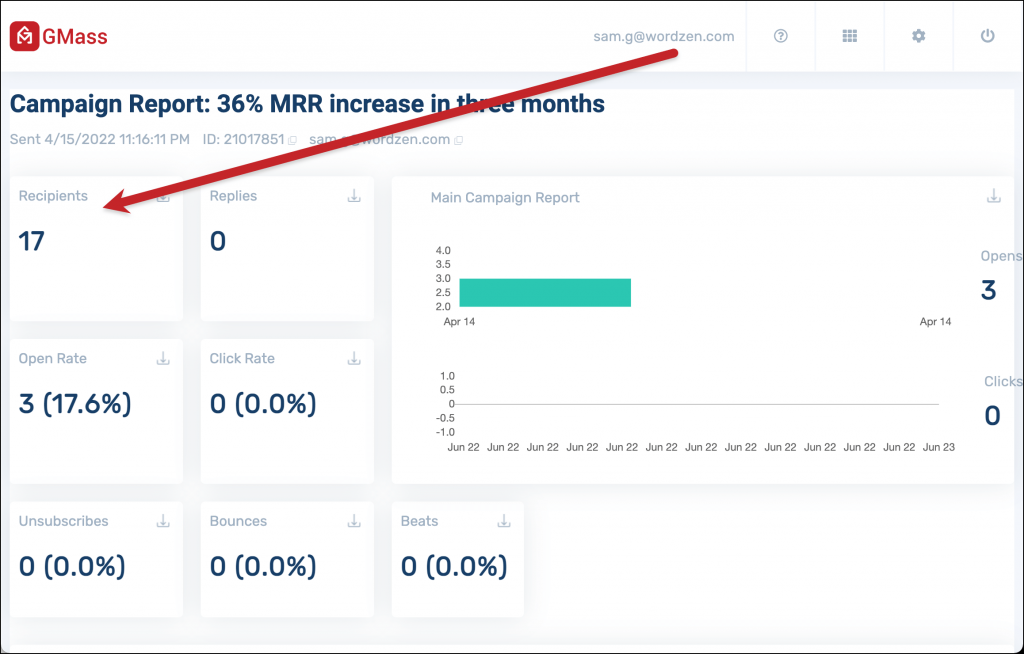Open external link beside sender email address
Image resolution: width=1024 pixels, height=654 pixels.
pos(459,139)
